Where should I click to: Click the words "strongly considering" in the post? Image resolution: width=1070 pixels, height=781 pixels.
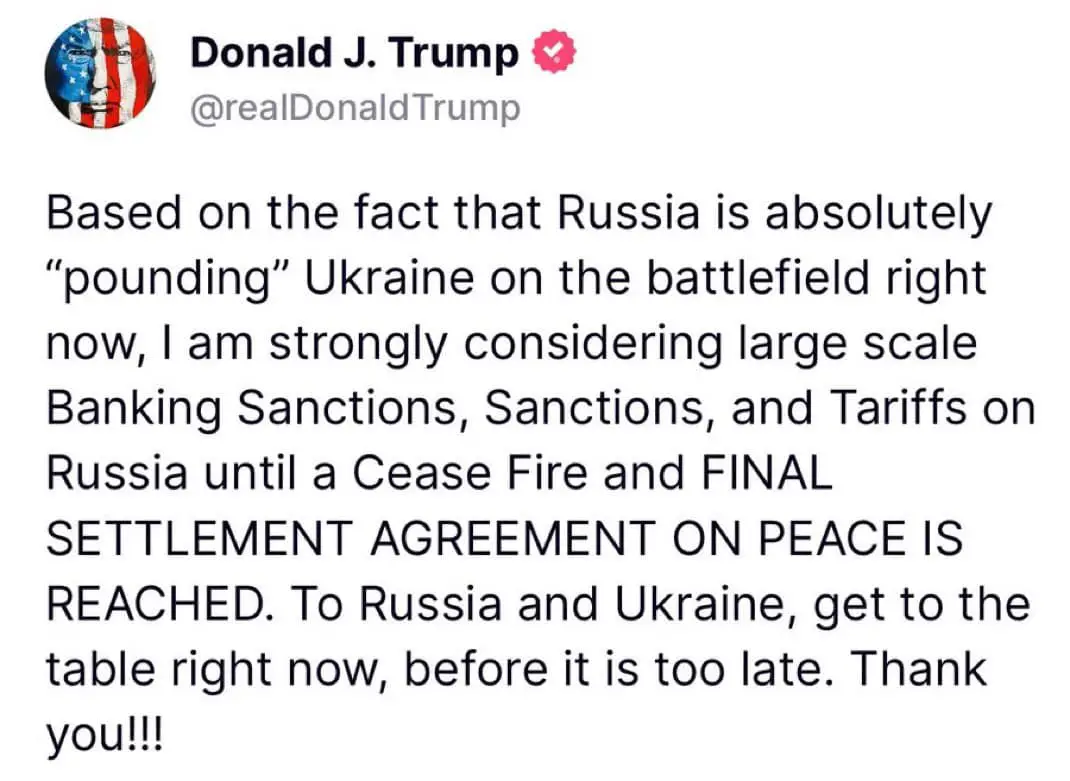click(495, 345)
